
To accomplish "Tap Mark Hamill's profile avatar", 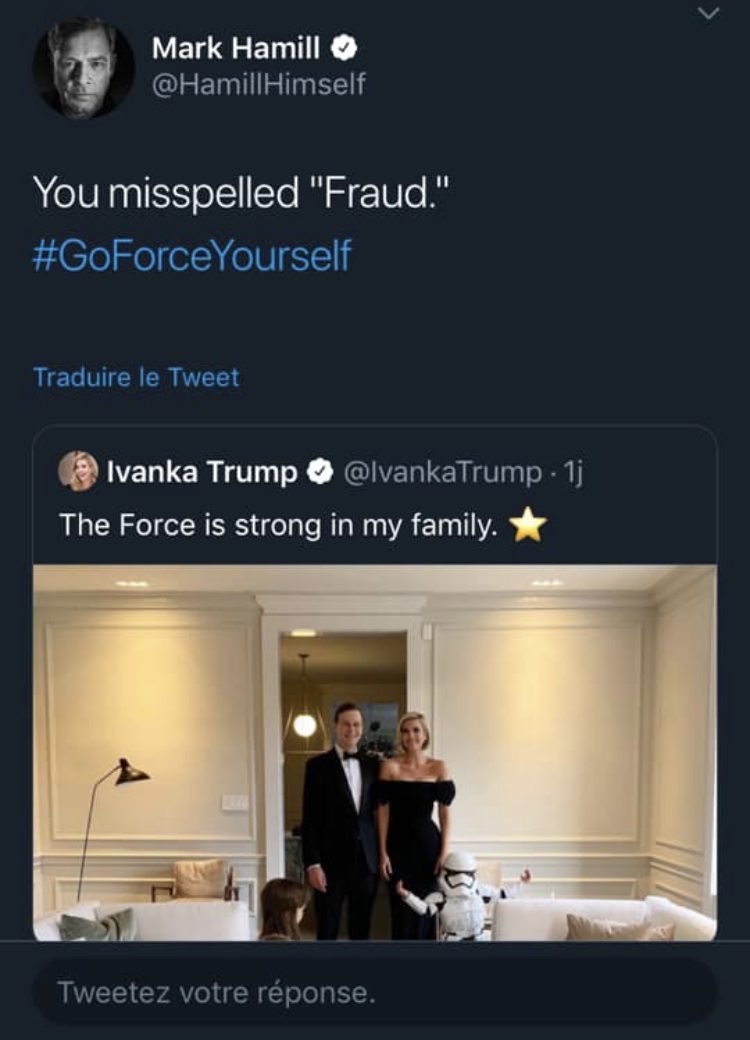I will 83,69.
